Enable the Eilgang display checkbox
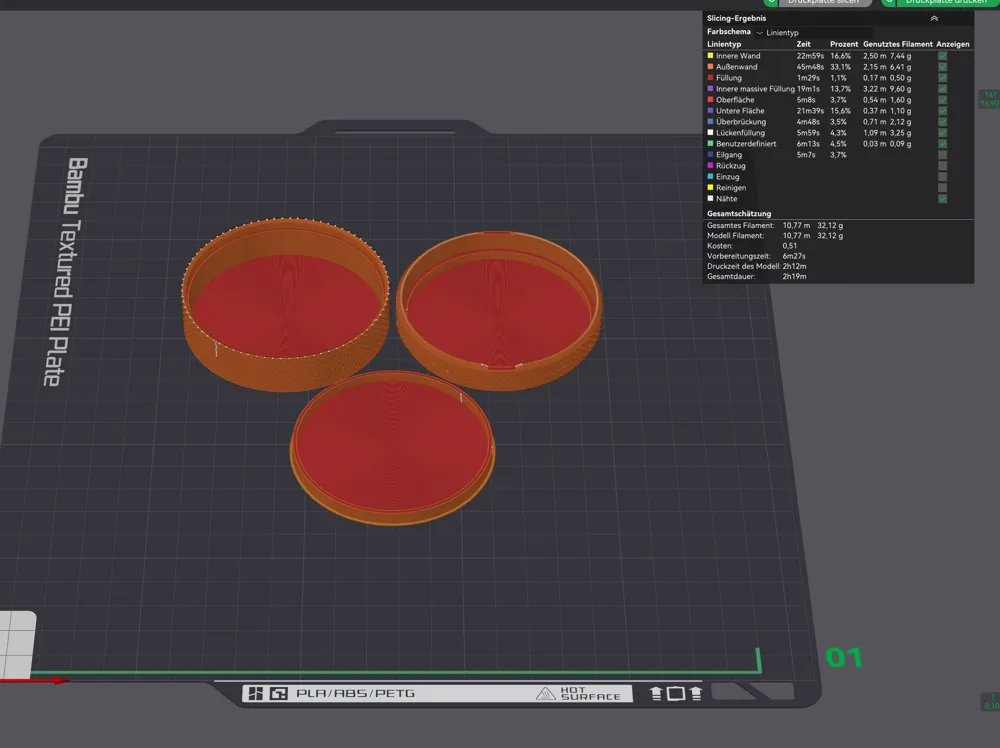 pos(942,155)
